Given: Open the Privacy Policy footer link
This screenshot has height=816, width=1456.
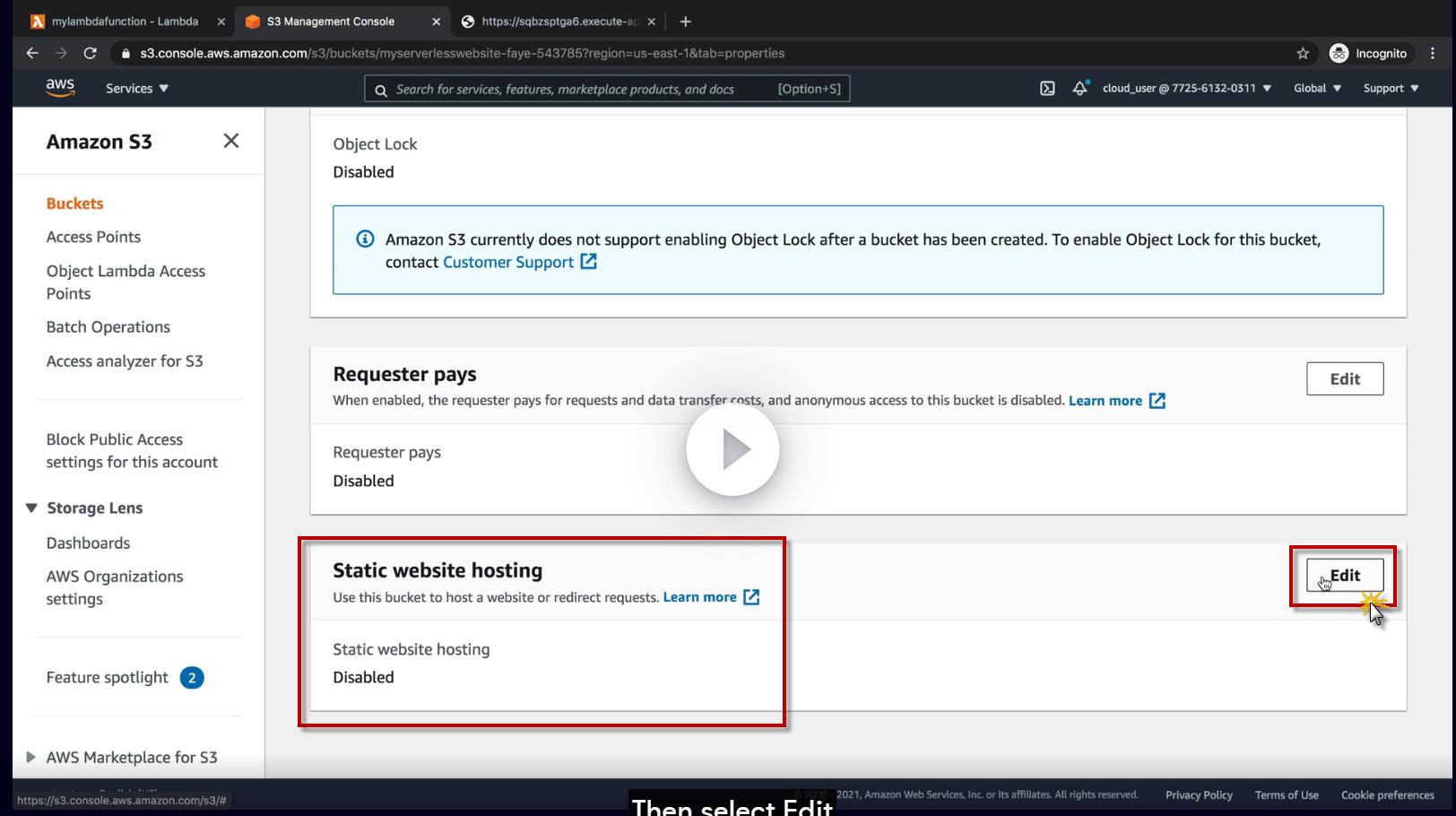Looking at the screenshot, I should pyautogui.click(x=1199, y=795).
